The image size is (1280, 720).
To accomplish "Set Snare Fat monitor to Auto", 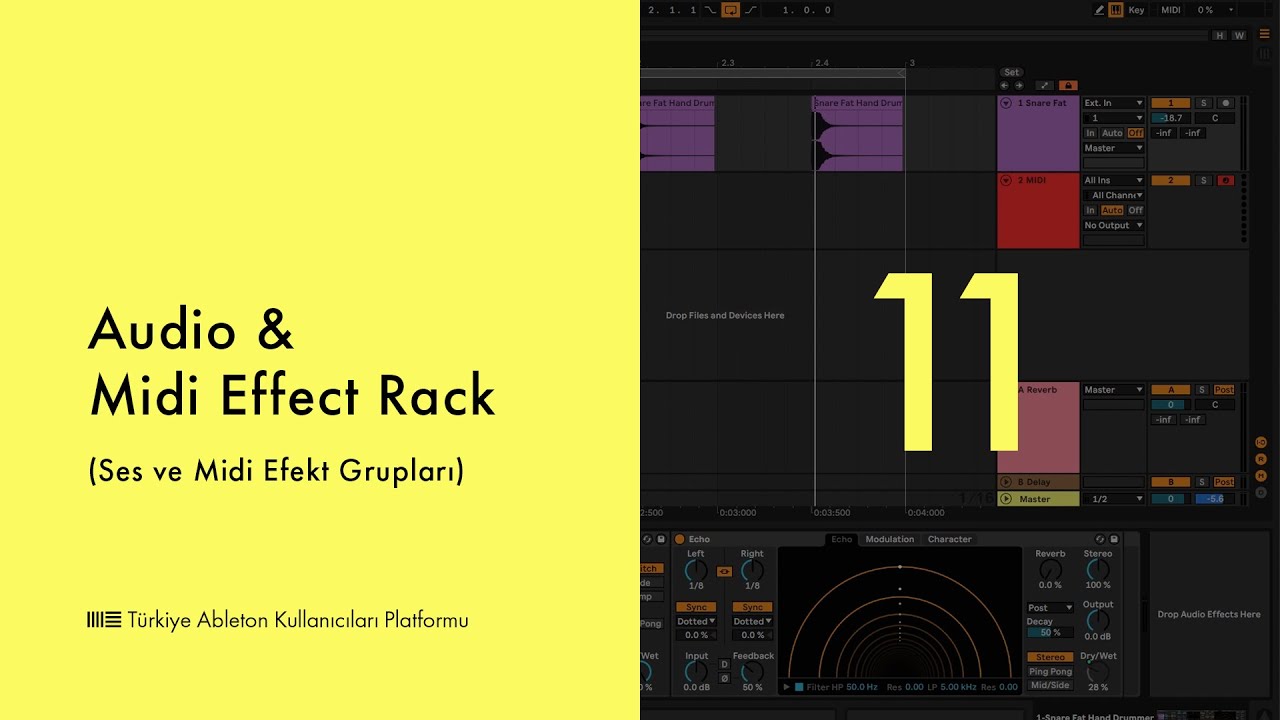I will [x=1112, y=133].
